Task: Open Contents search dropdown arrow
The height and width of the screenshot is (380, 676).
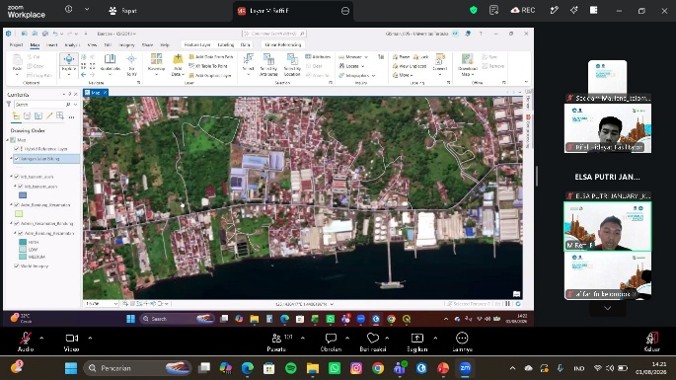Action: pos(75,104)
